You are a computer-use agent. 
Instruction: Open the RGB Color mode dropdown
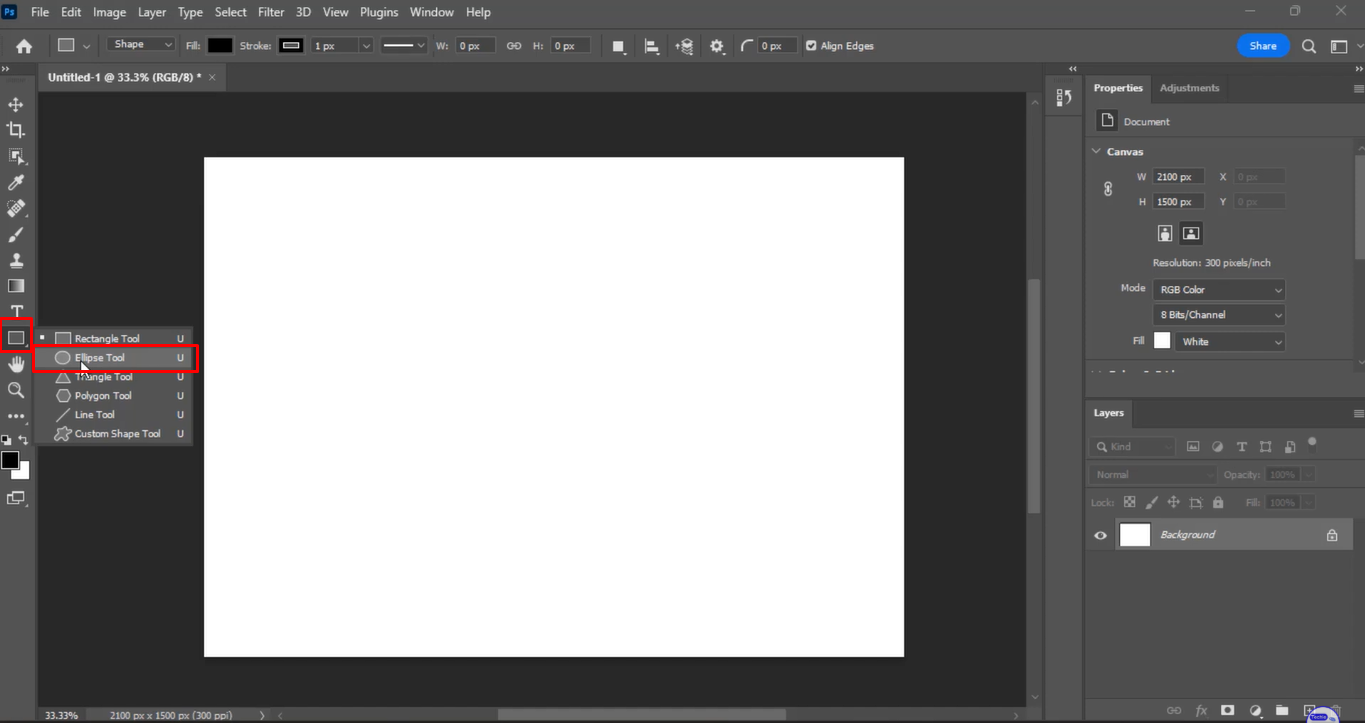point(1218,289)
